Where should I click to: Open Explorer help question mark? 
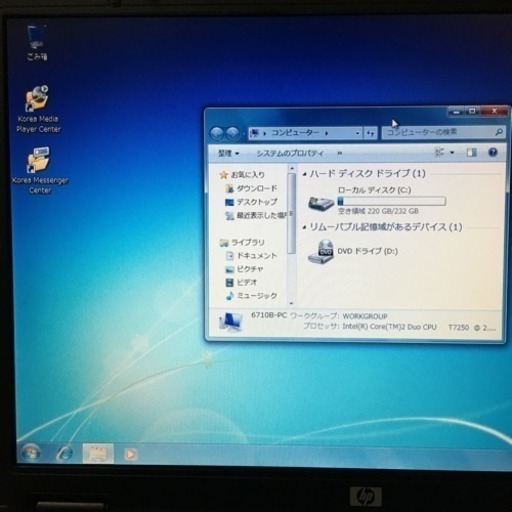tap(493, 153)
